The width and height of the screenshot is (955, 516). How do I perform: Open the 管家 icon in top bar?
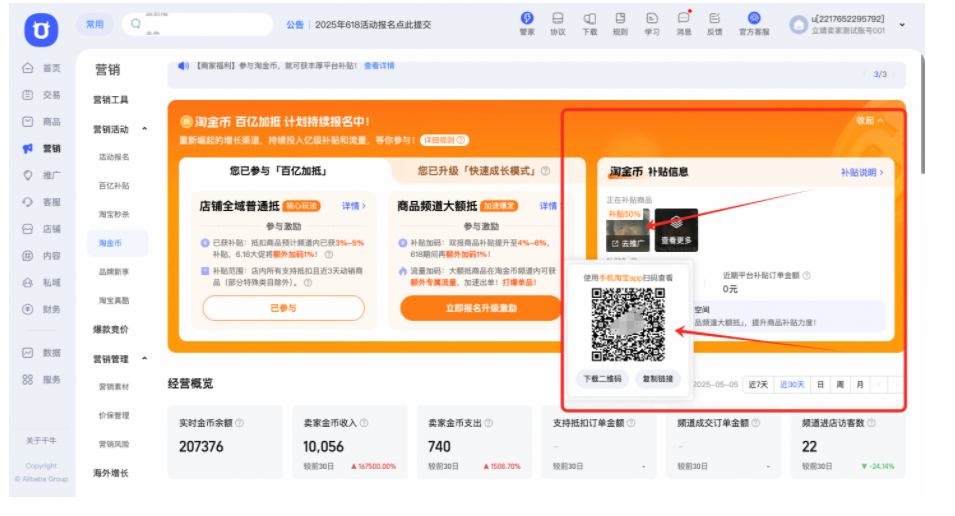[527, 23]
